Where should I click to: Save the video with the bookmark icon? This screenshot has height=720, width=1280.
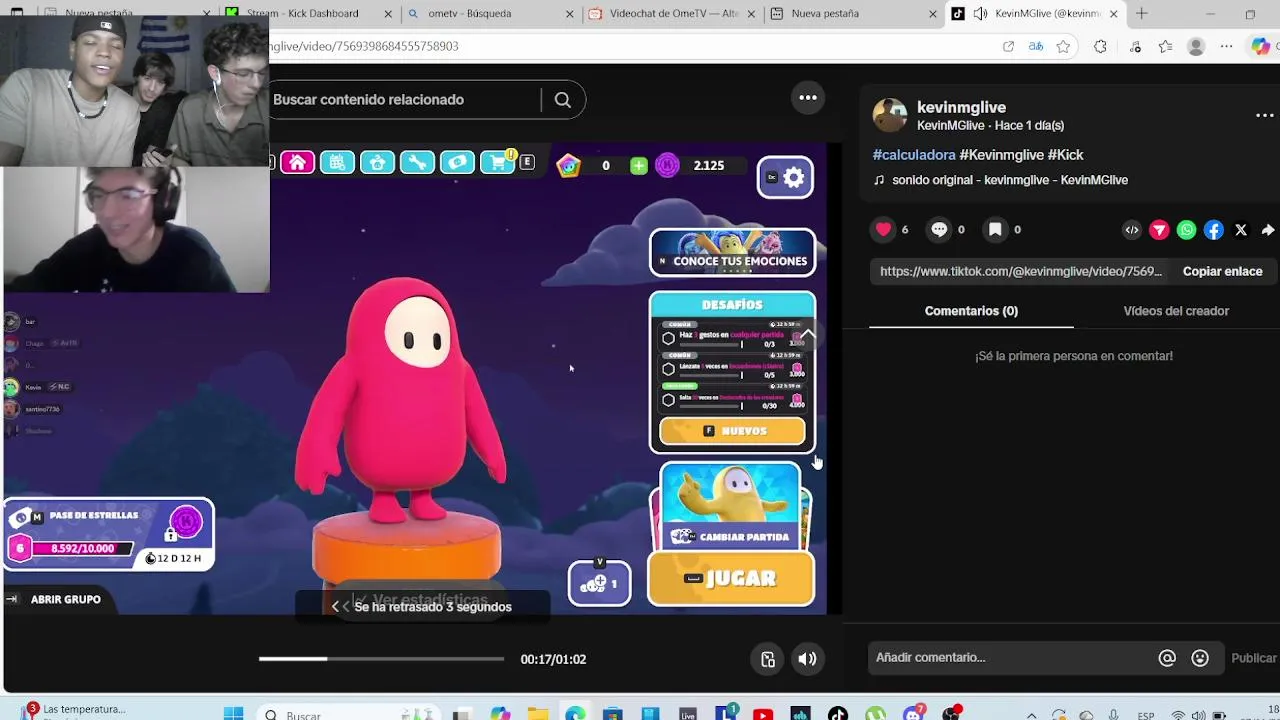pyautogui.click(x=995, y=230)
